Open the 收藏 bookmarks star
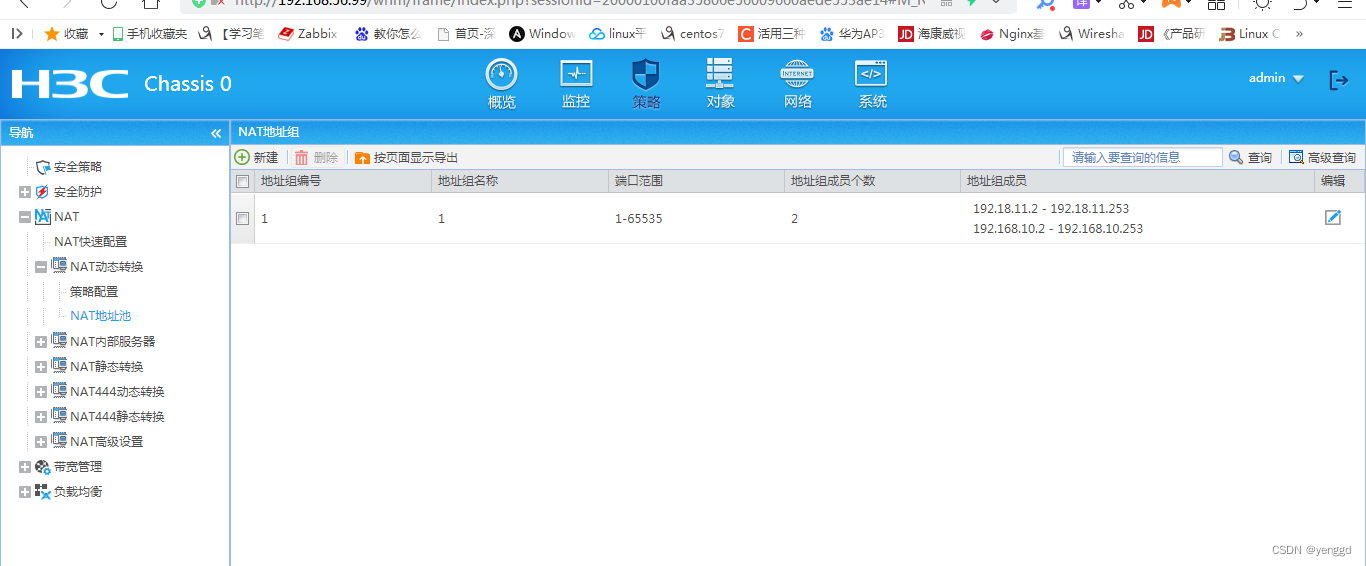Image resolution: width=1366 pixels, height=566 pixels. [x=66, y=34]
